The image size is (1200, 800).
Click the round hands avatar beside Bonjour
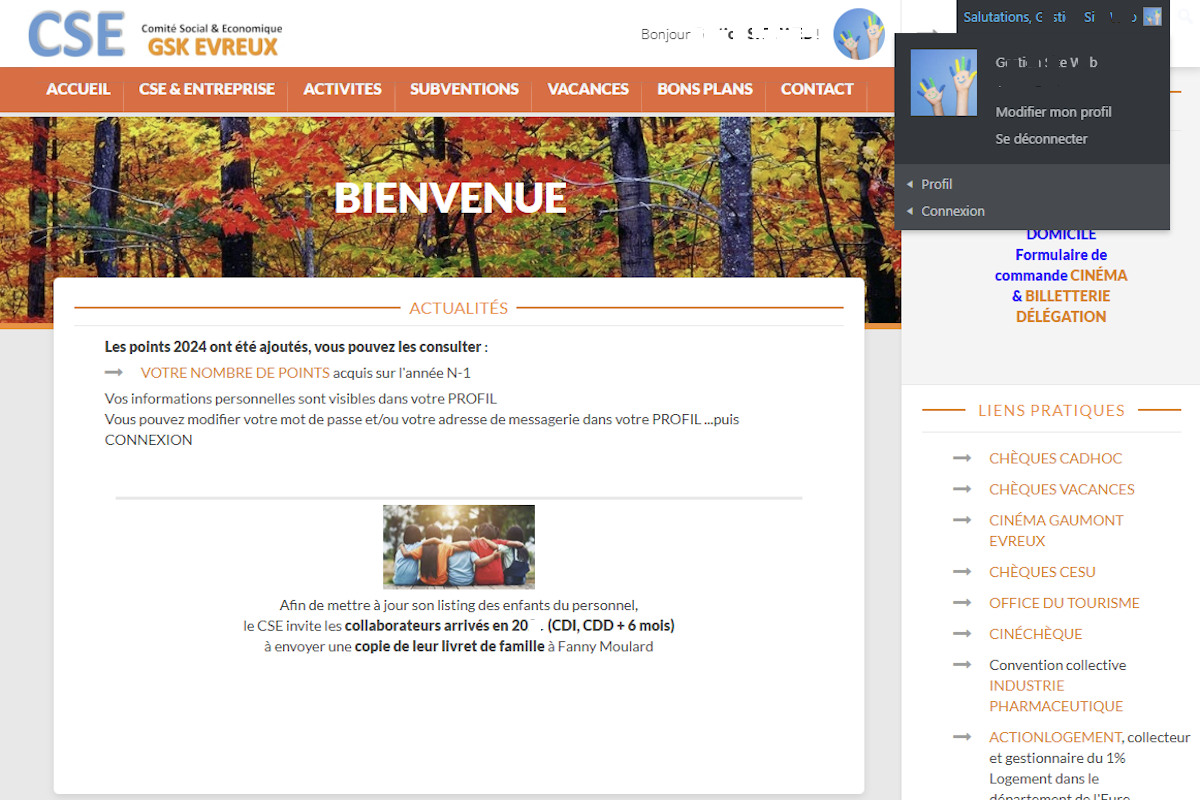click(x=858, y=34)
